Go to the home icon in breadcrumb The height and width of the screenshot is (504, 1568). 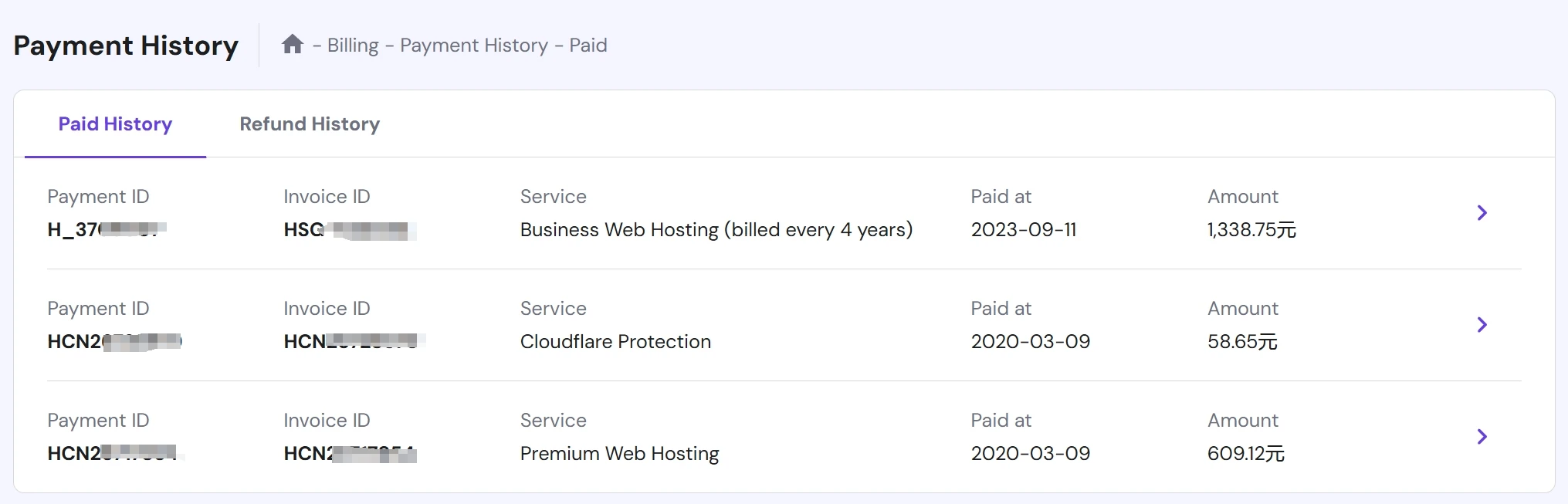pos(292,44)
